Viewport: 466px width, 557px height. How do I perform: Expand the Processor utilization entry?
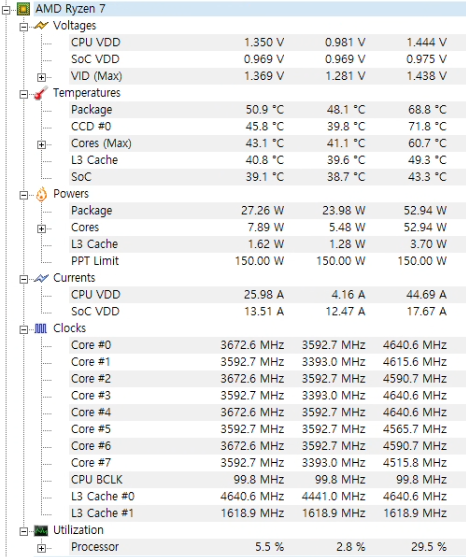pyautogui.click(x=42, y=548)
